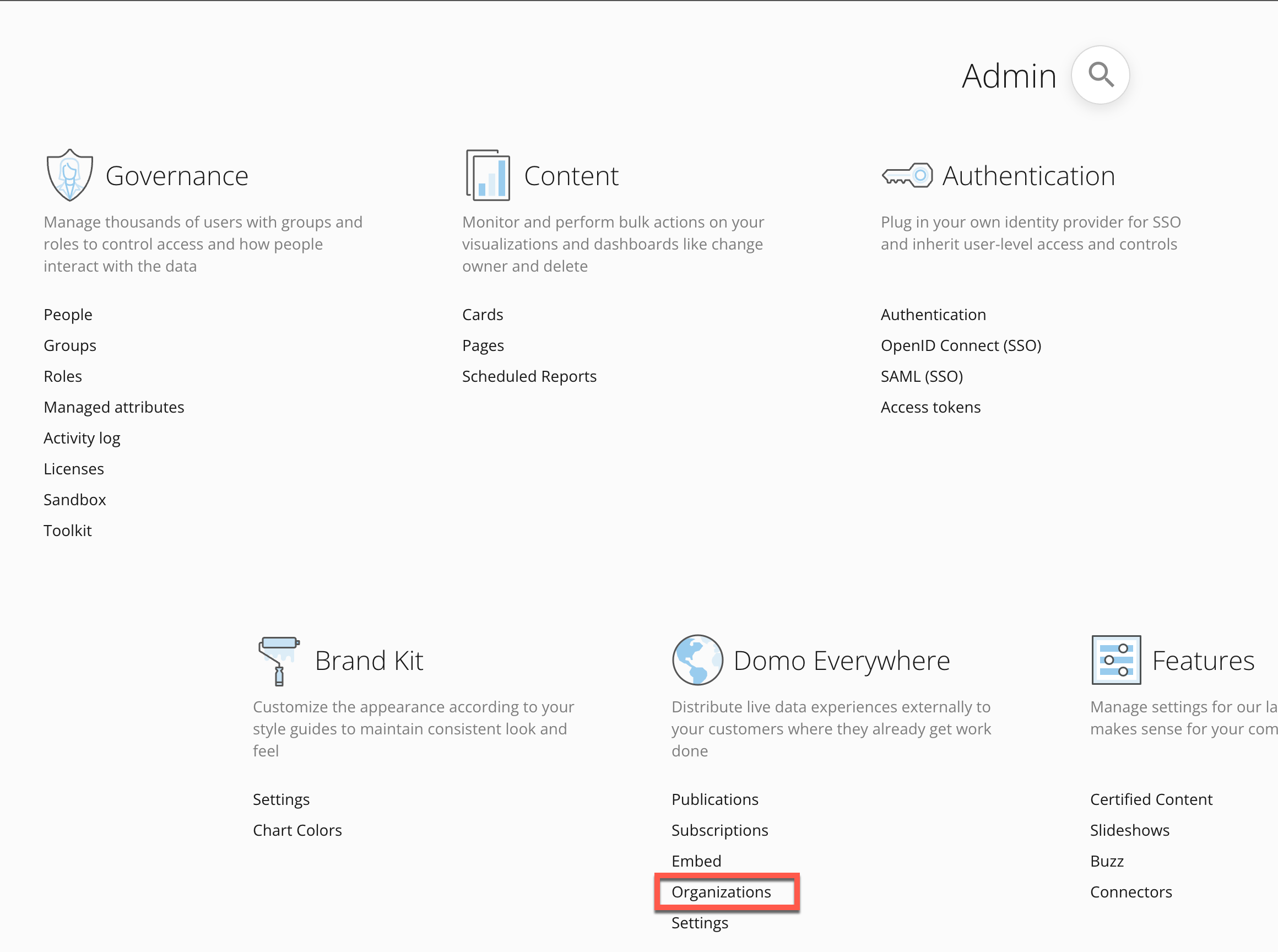The height and width of the screenshot is (952, 1278).
Task: Click the Brand Kit paint roller icon
Action: 278,661
